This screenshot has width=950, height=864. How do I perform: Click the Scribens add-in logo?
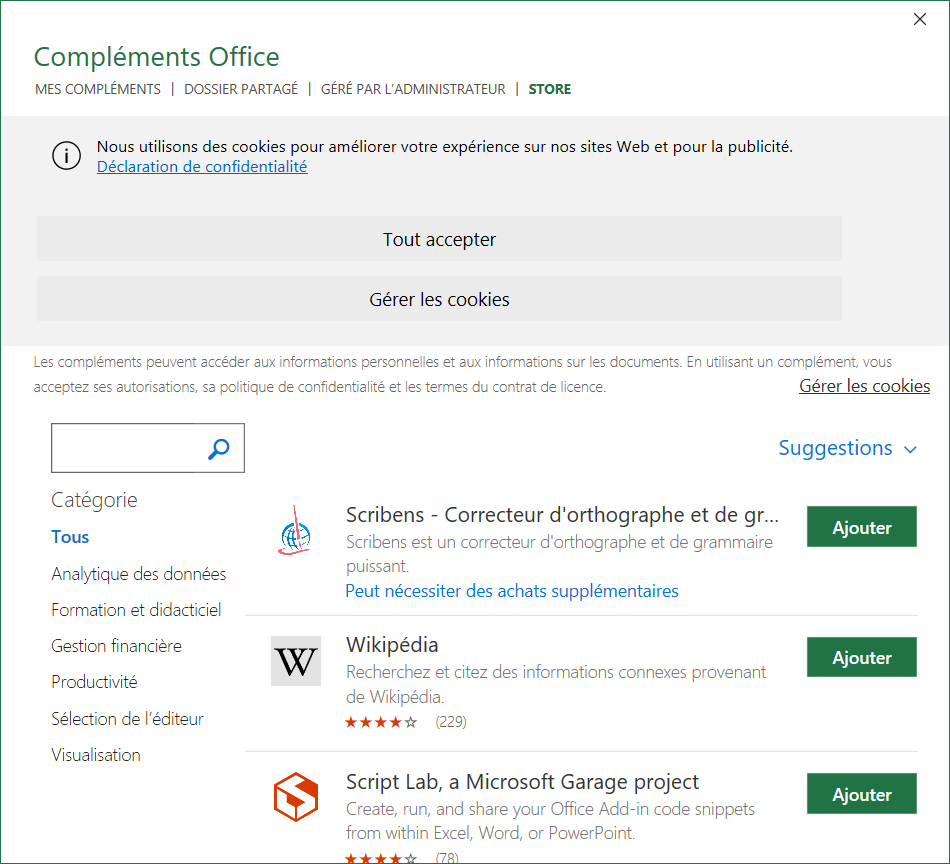click(x=295, y=529)
